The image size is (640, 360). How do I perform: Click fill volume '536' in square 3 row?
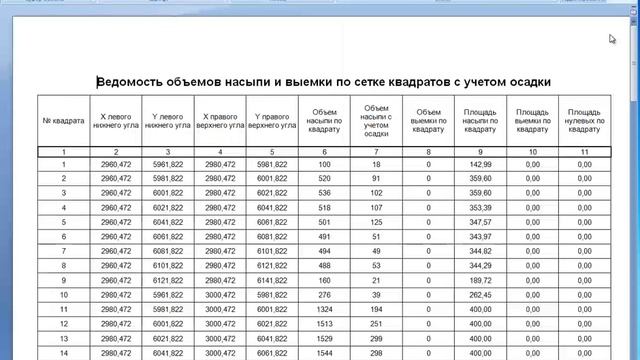[x=324, y=193]
